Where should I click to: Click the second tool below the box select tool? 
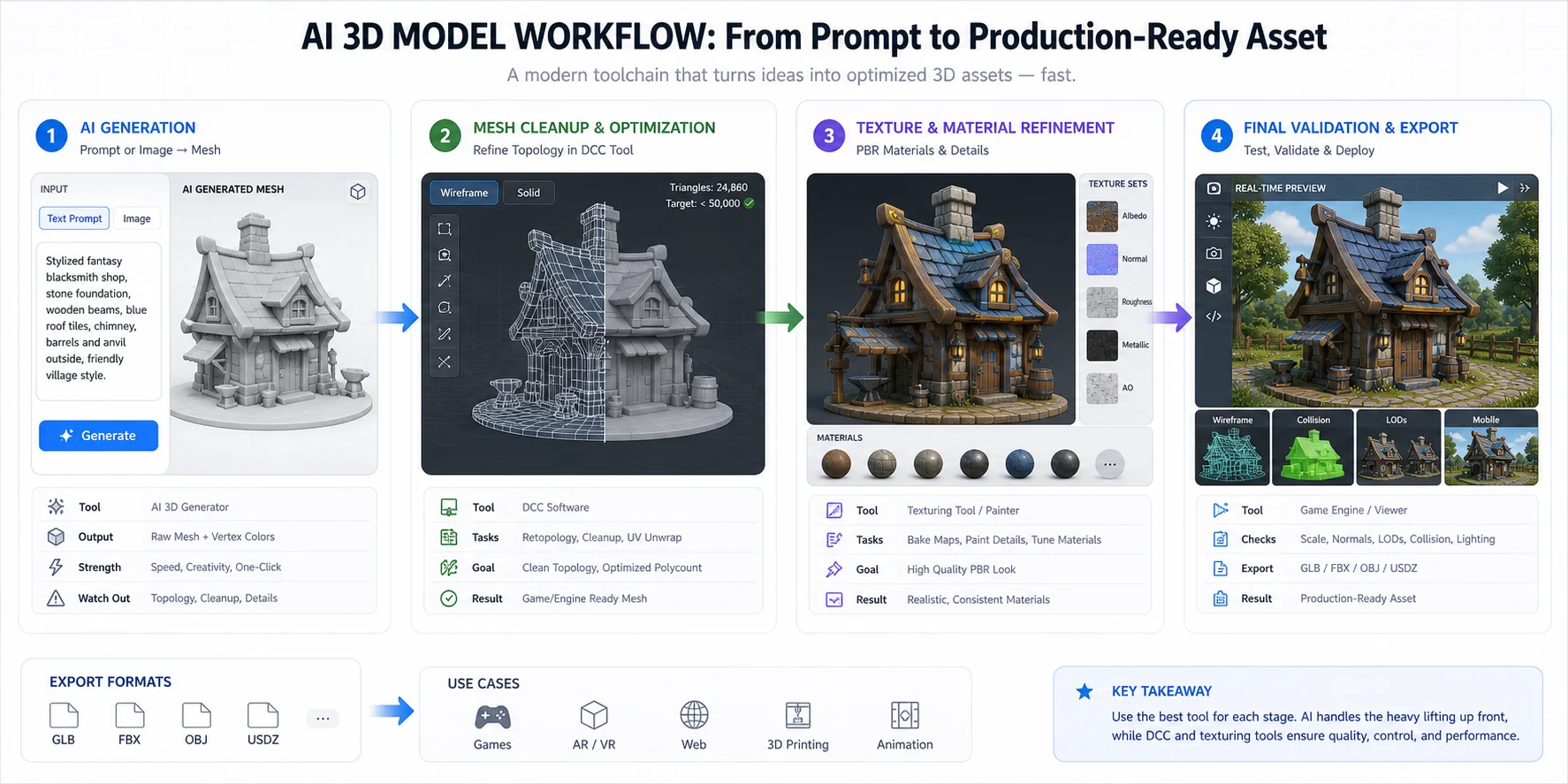445,255
